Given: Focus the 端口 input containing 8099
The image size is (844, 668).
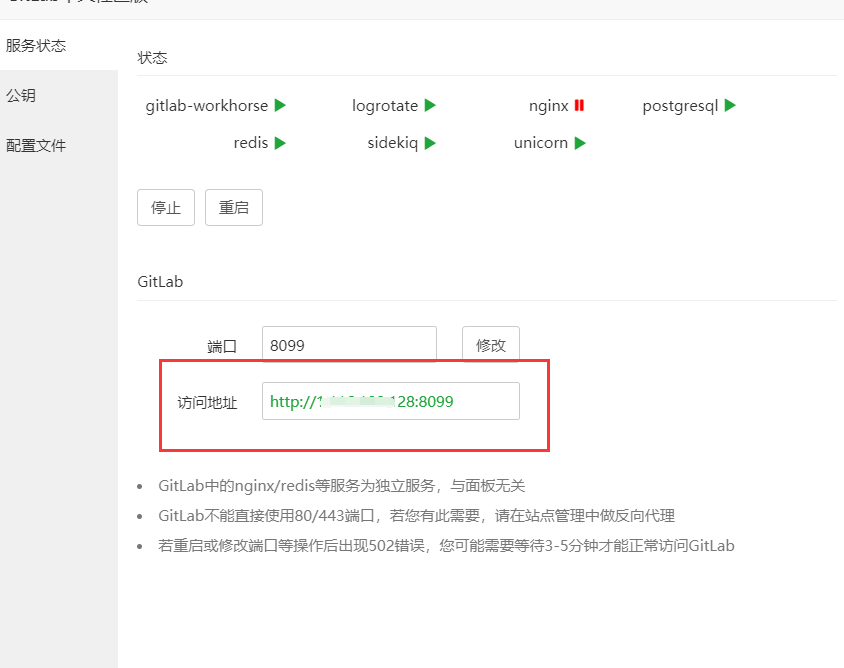Looking at the screenshot, I should coord(349,344).
